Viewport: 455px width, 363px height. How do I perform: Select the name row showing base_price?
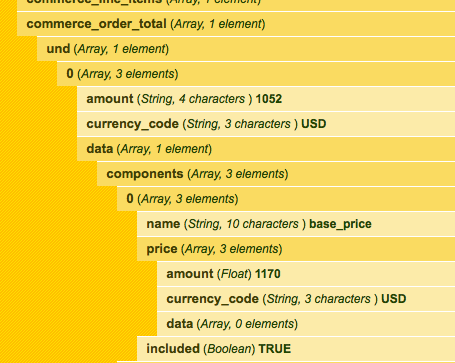296,224
